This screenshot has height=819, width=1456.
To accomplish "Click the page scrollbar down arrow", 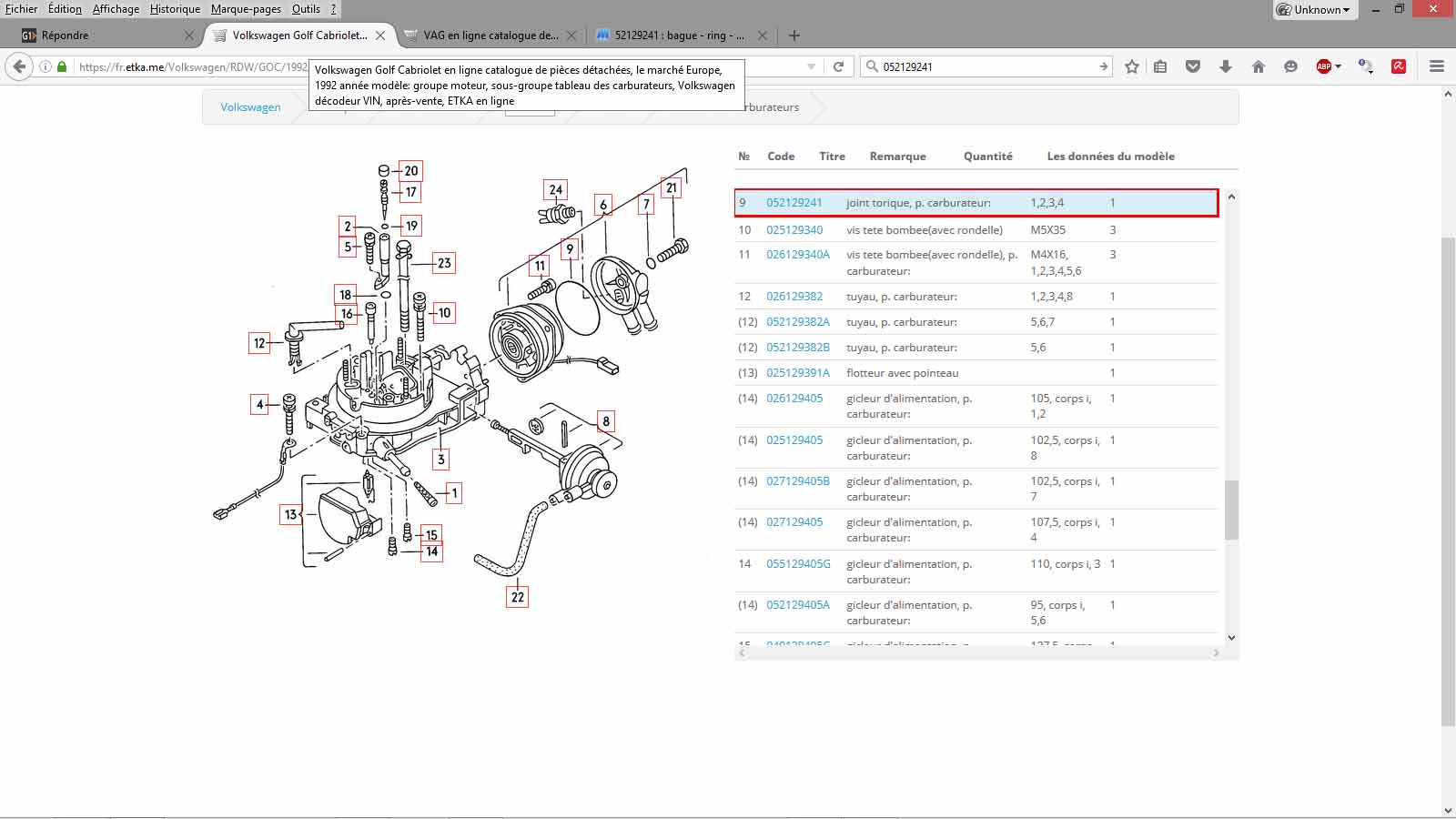I will tap(1448, 810).
